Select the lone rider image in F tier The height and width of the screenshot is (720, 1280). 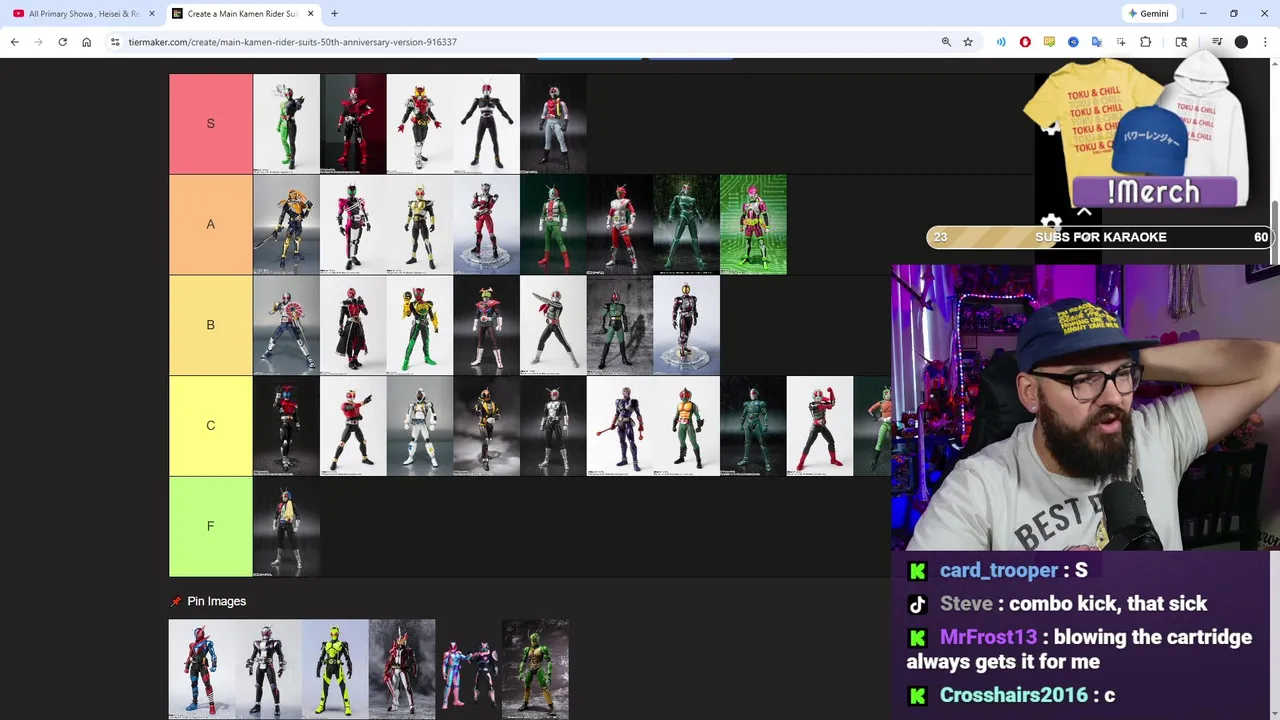tap(286, 527)
